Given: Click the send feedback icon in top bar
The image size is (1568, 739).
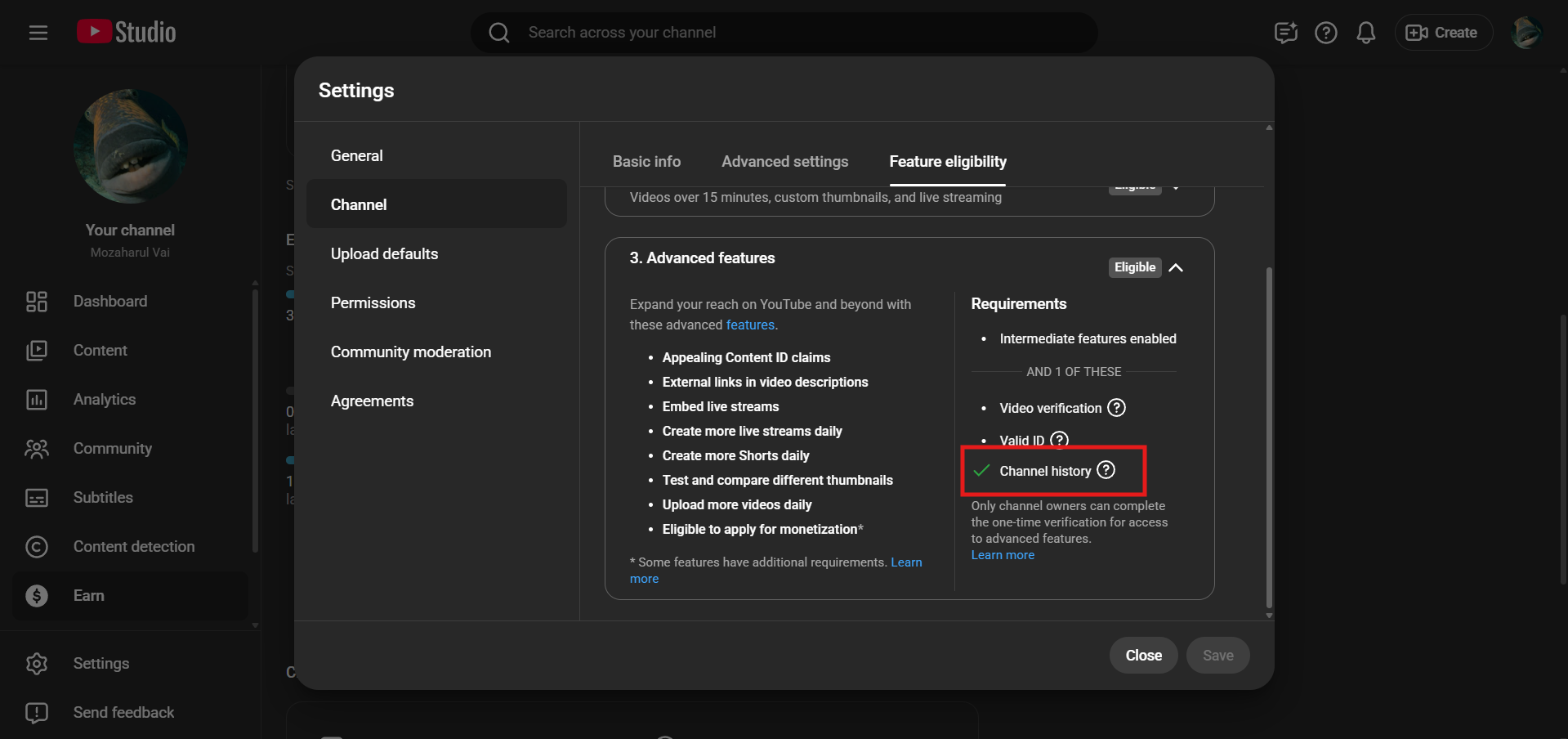Looking at the screenshot, I should point(1285,33).
